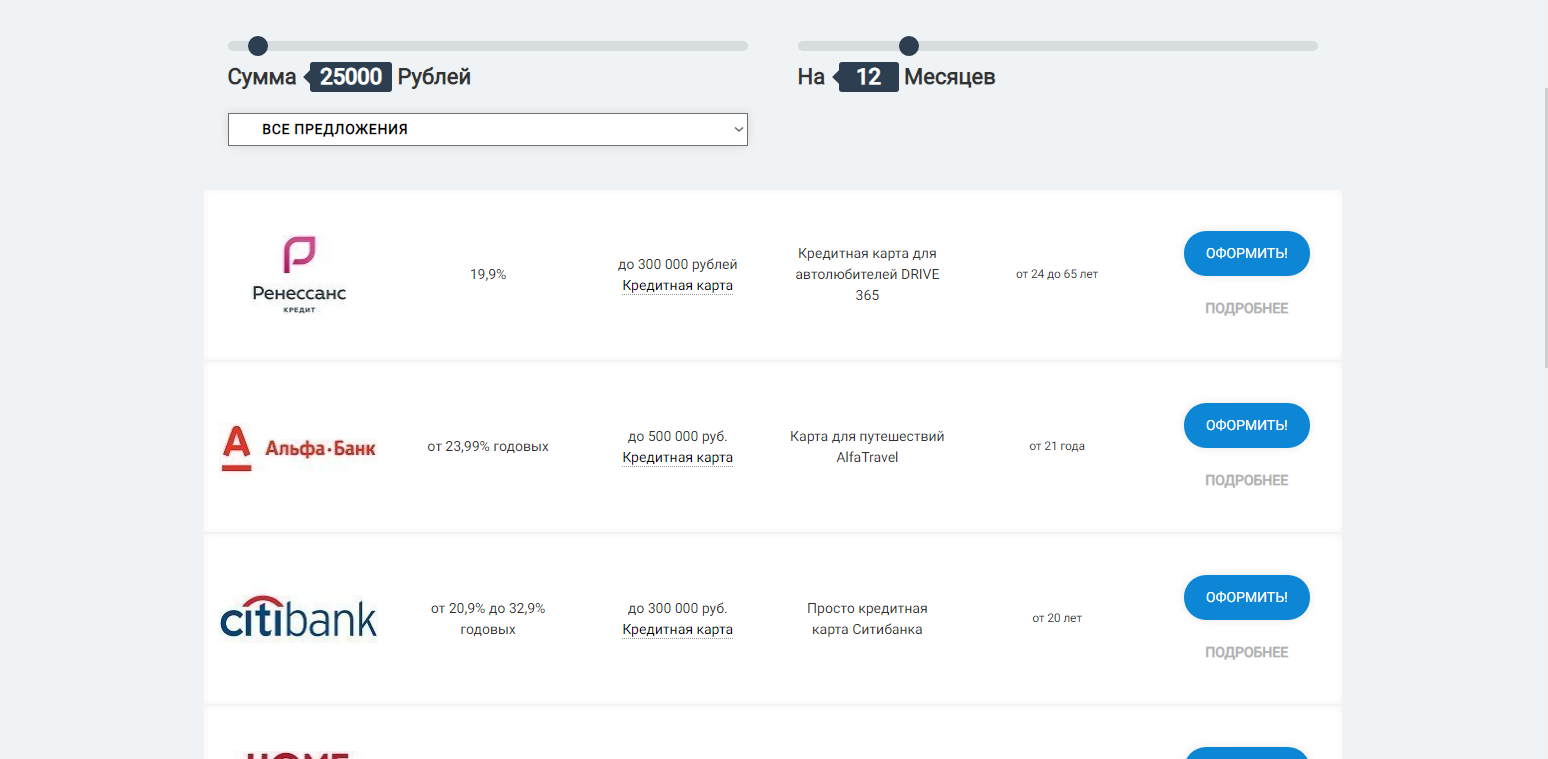Click Кредитная карта link in Citibank row
This screenshot has height=759, width=1548.
click(x=678, y=630)
